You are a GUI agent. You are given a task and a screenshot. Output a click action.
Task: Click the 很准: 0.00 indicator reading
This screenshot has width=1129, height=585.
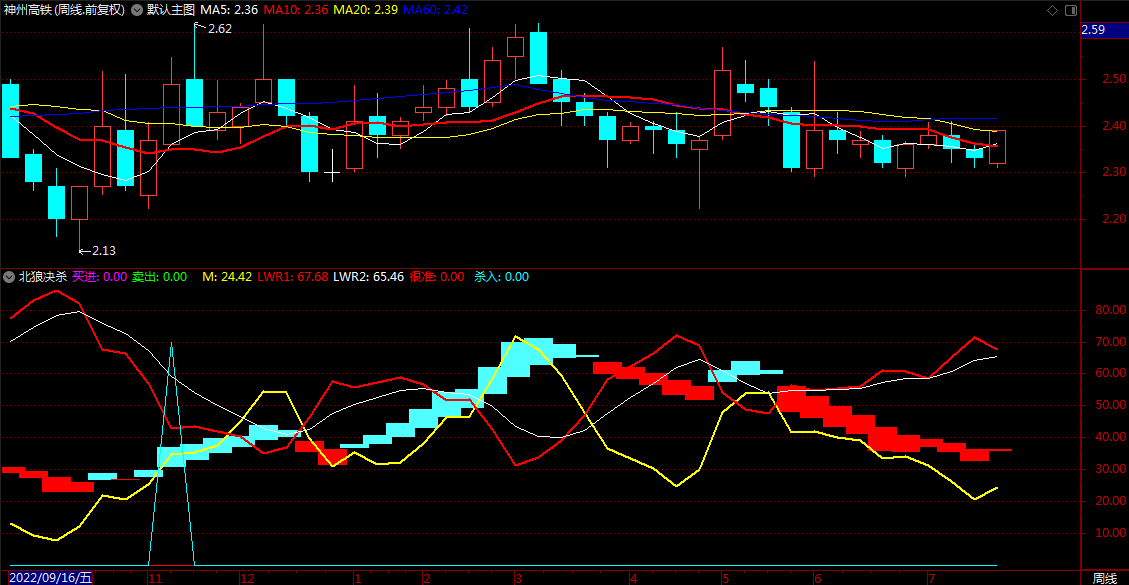pyautogui.click(x=437, y=277)
